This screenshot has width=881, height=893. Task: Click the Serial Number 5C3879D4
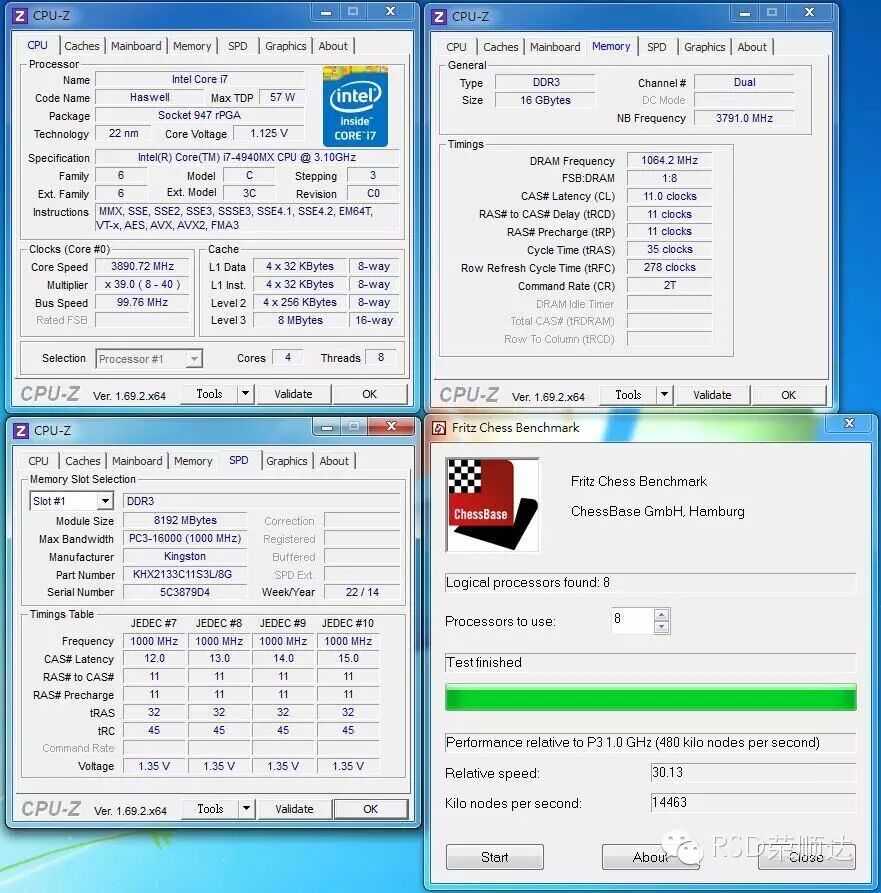tap(185, 592)
